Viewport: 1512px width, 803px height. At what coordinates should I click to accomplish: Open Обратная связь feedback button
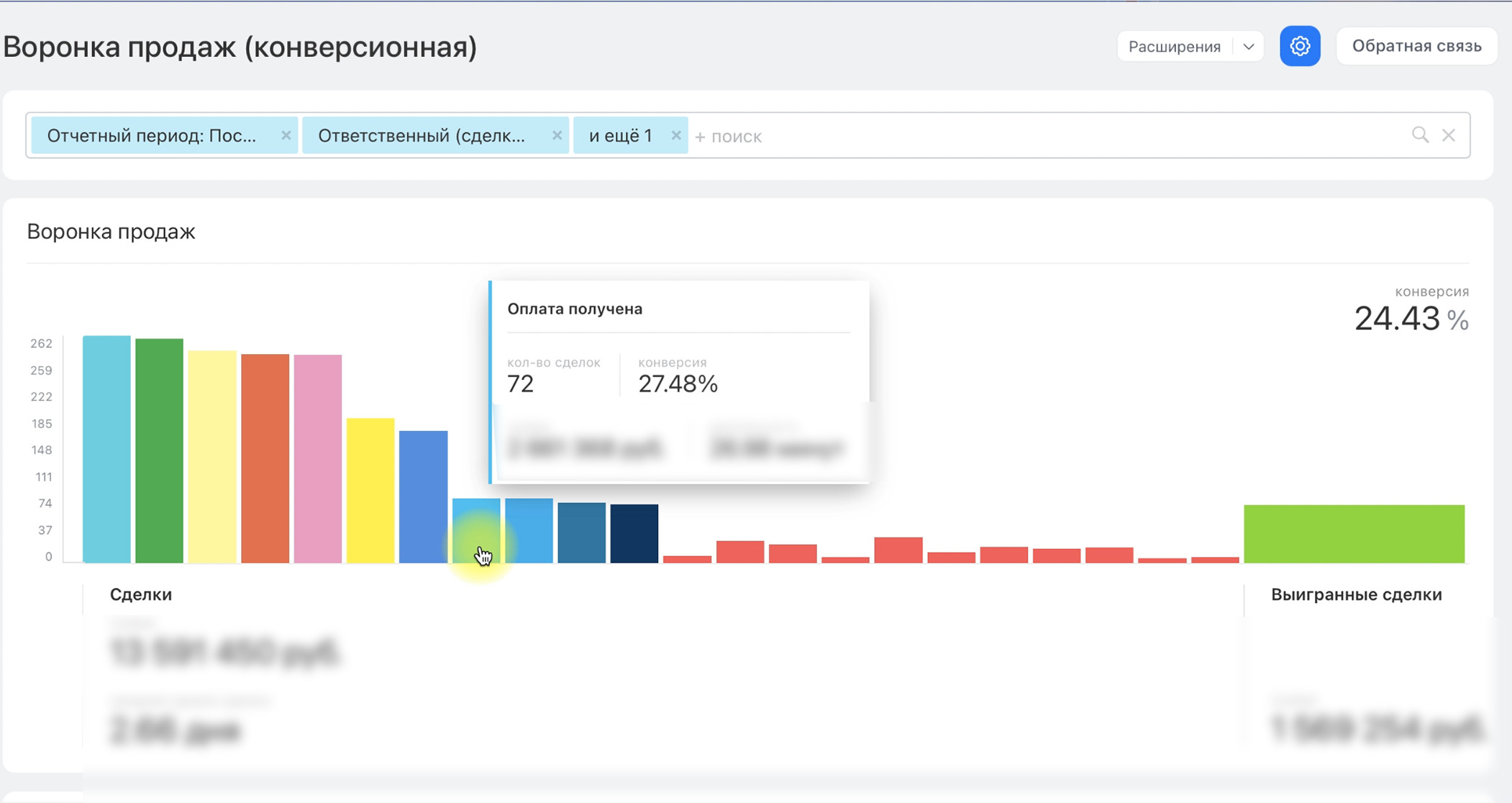(x=1416, y=46)
